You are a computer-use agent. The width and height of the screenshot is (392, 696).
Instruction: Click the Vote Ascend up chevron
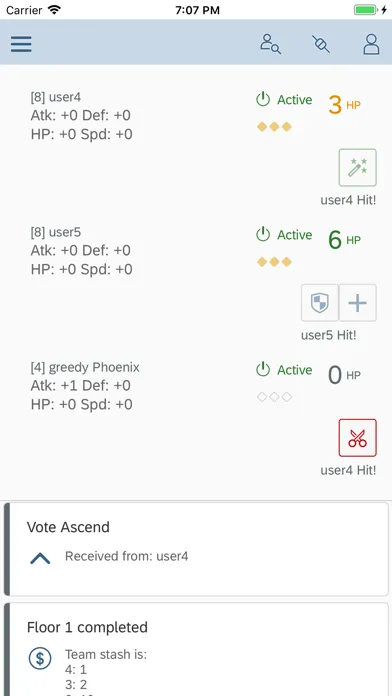[x=40, y=559]
